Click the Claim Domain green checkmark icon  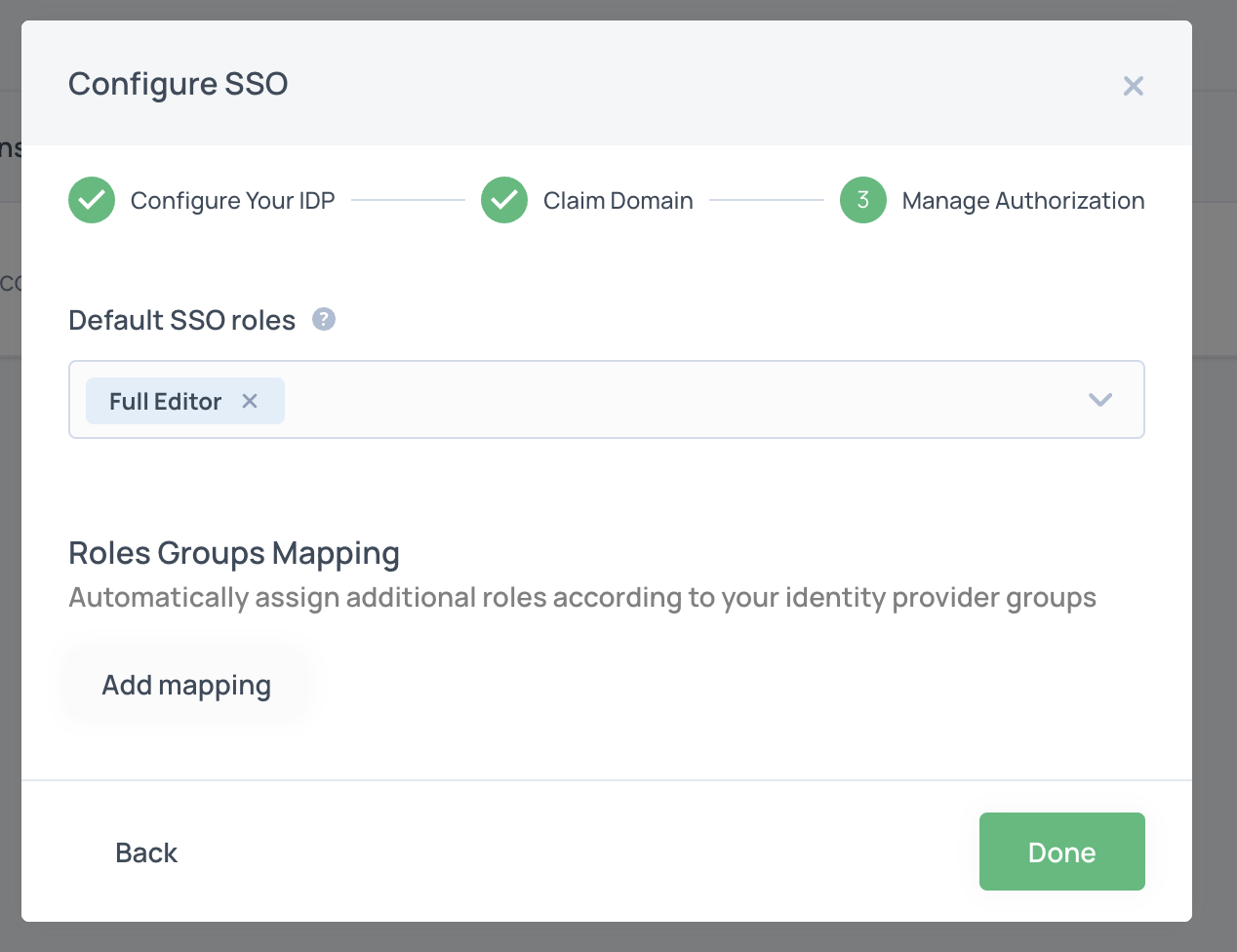[504, 200]
